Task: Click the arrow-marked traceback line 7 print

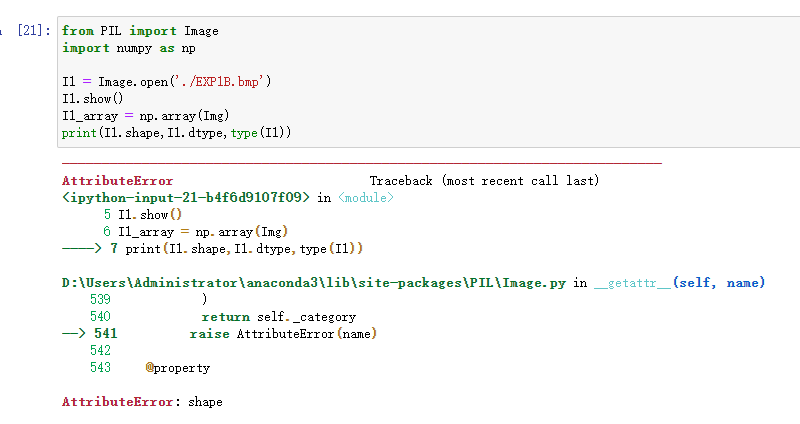Action: pos(212,248)
